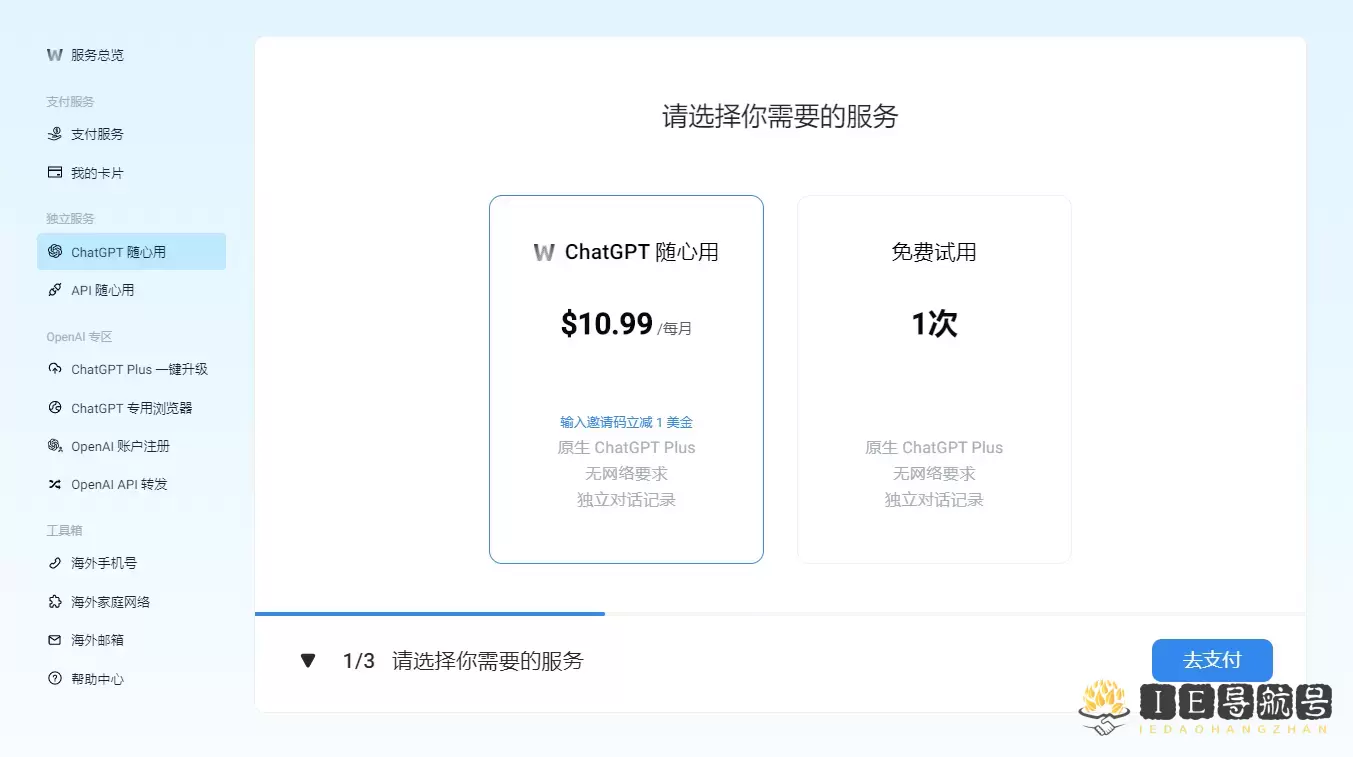1353x757 pixels.
Task: Click the 1次 trial count text
Action: 934,324
